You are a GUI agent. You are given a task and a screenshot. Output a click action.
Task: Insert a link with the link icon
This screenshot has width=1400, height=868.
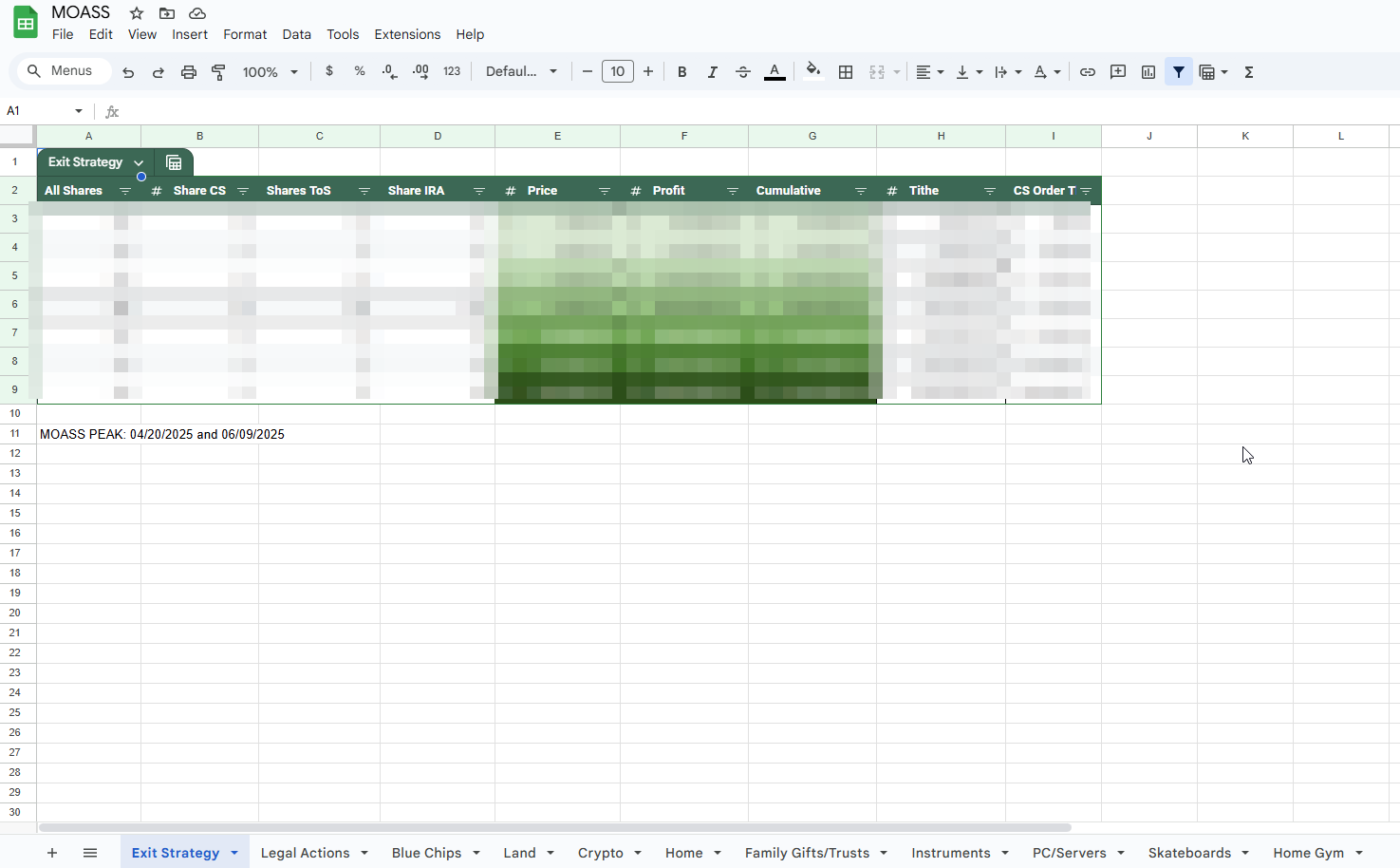1088,72
